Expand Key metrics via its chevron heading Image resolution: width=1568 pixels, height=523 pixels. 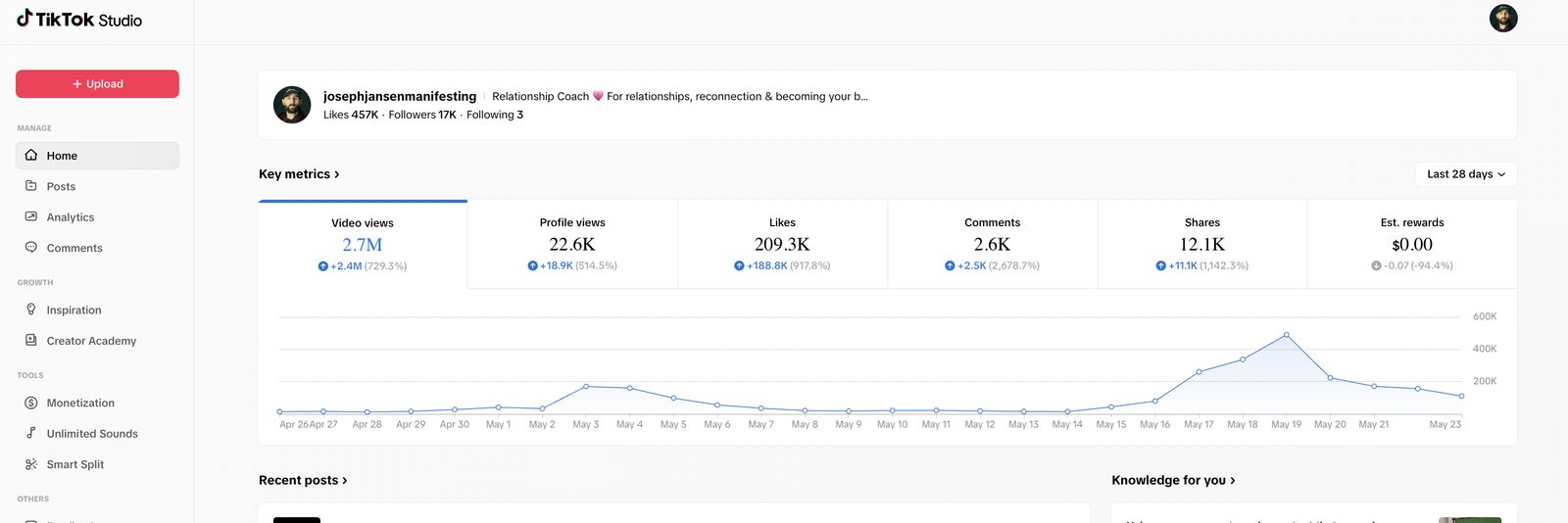pyautogui.click(x=299, y=174)
